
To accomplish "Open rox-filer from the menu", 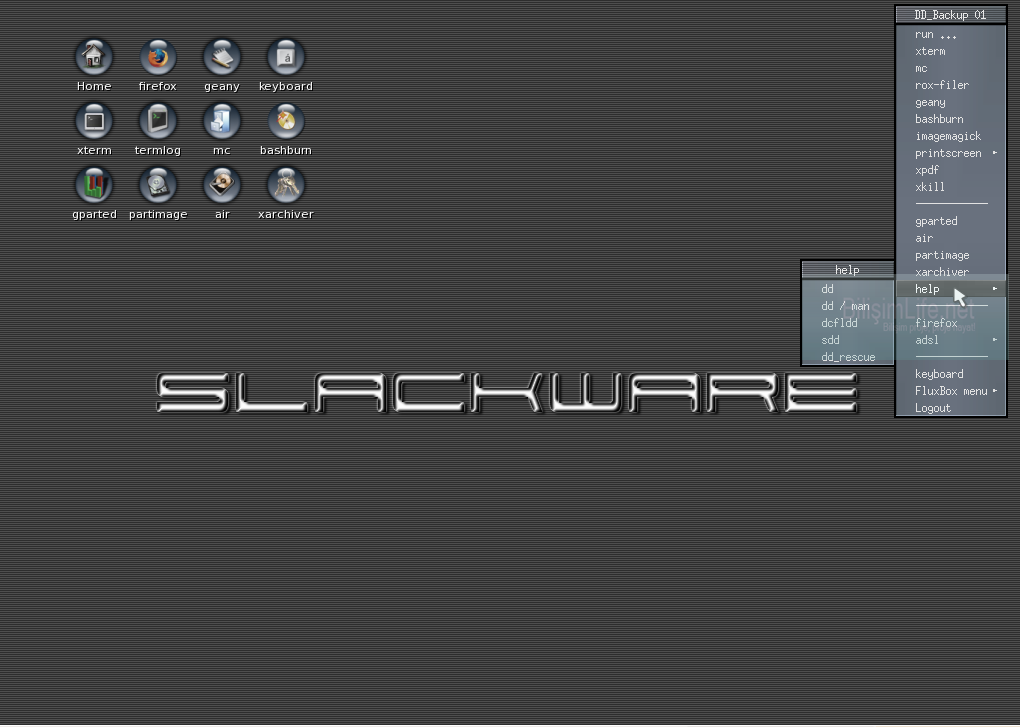I will [951, 85].
